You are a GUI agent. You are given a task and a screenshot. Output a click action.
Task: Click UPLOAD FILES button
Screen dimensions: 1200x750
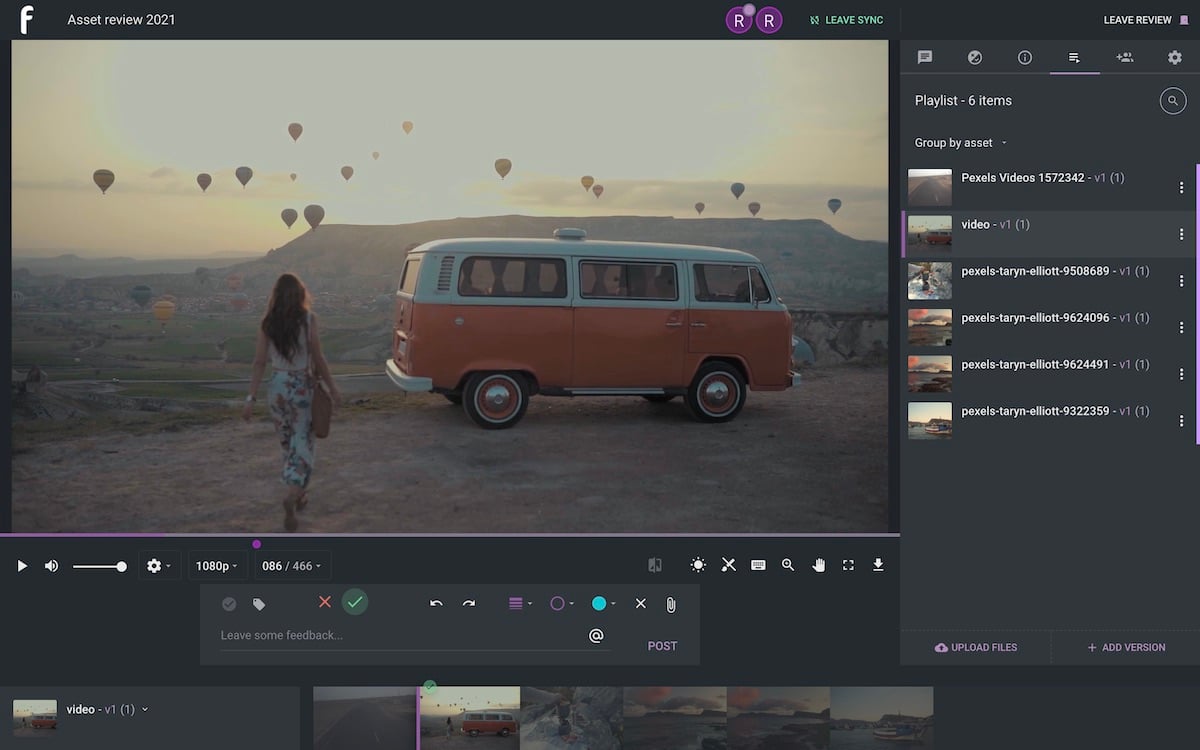(975, 648)
